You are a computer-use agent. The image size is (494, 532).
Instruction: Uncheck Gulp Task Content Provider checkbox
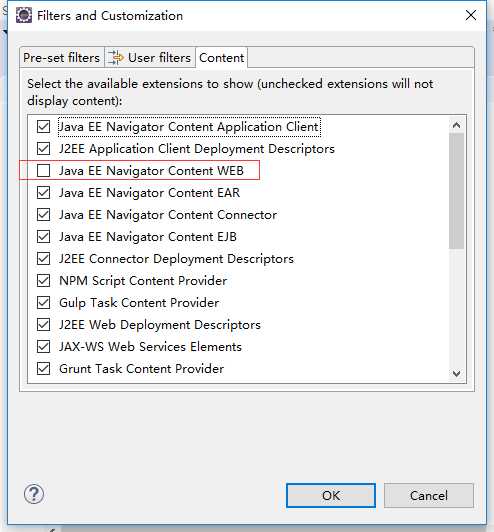43,303
